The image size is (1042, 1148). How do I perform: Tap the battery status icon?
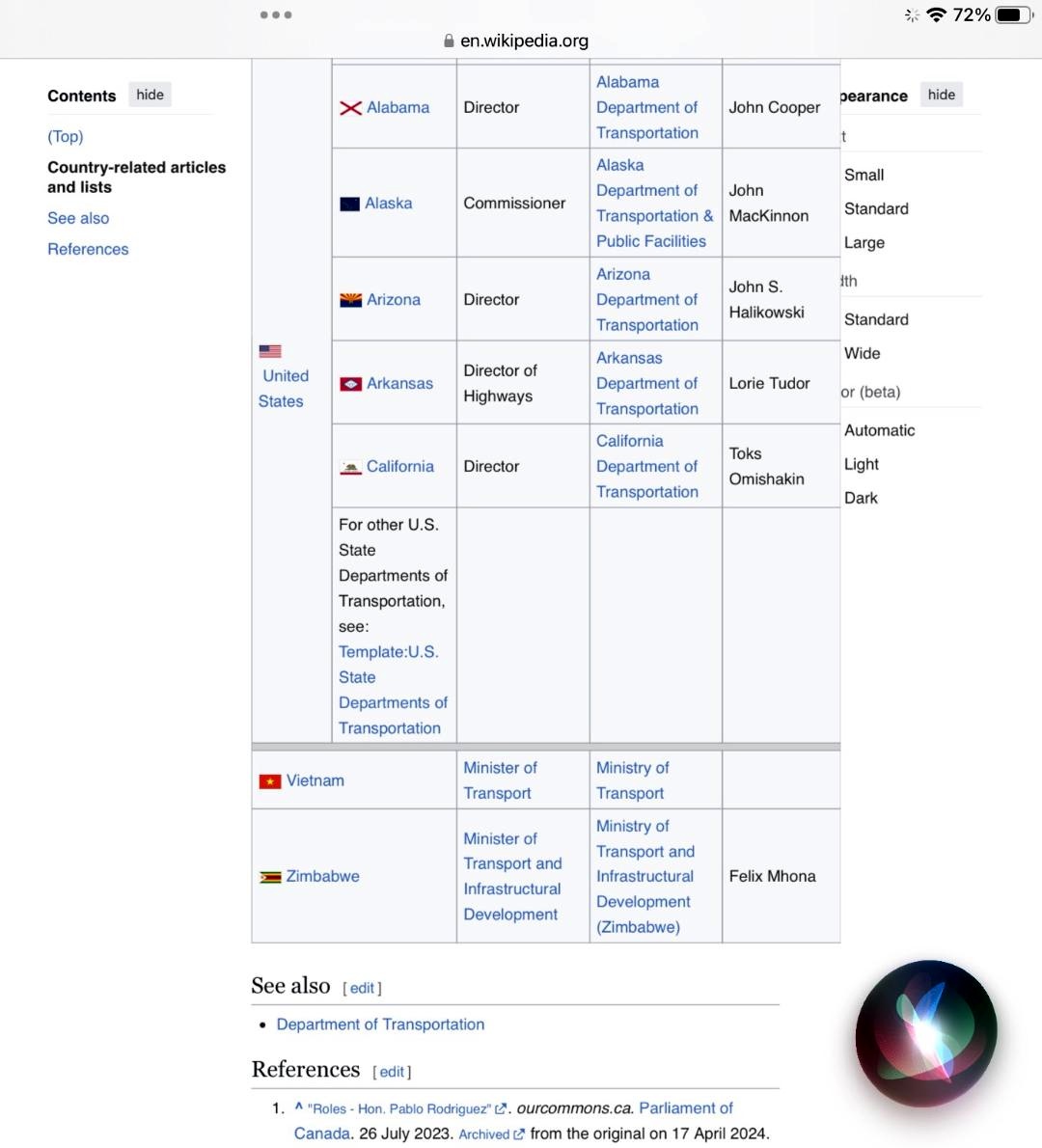[1014, 14]
